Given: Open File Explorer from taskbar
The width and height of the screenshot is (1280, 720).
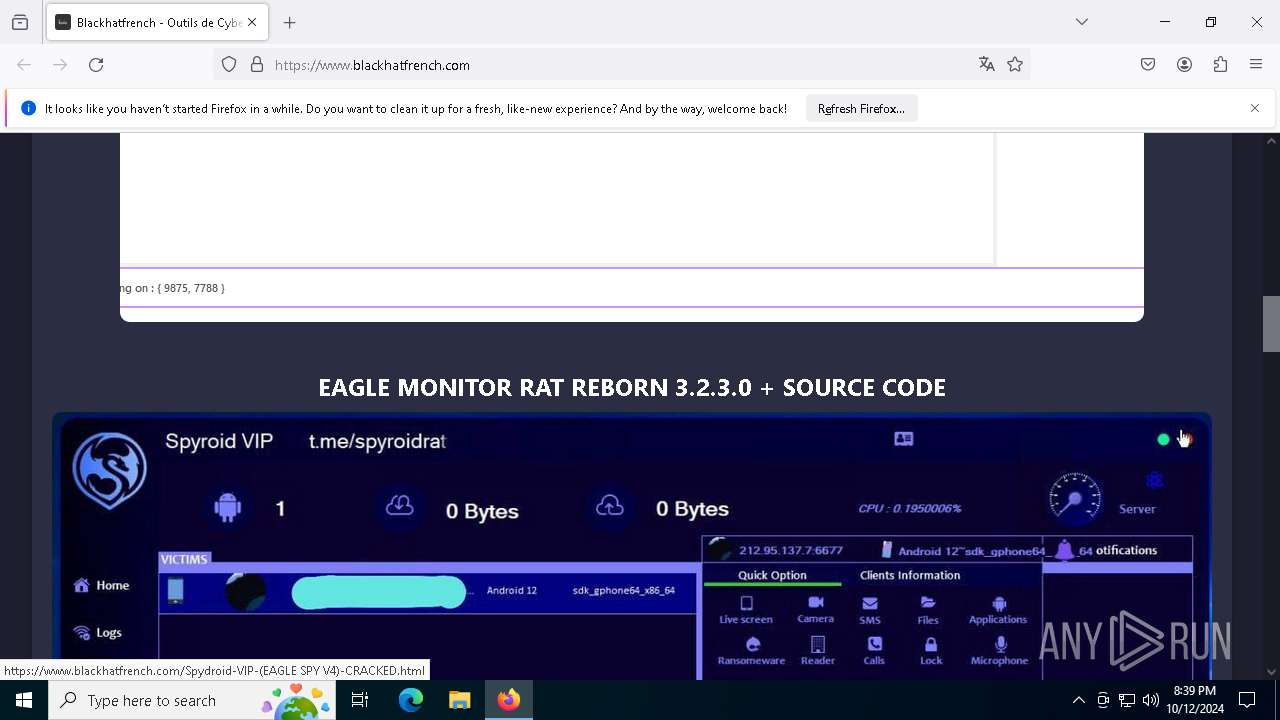Looking at the screenshot, I should pos(459,700).
